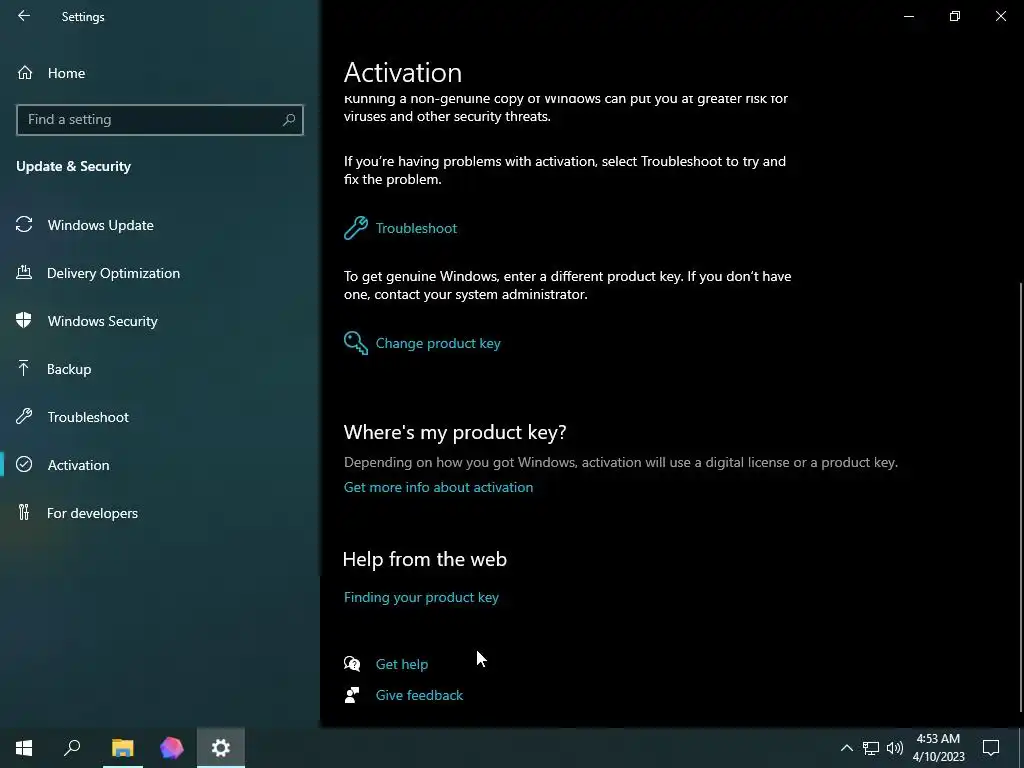Click the vertical scrollbar on the right
This screenshot has width=1024, height=768.
click(1020, 496)
